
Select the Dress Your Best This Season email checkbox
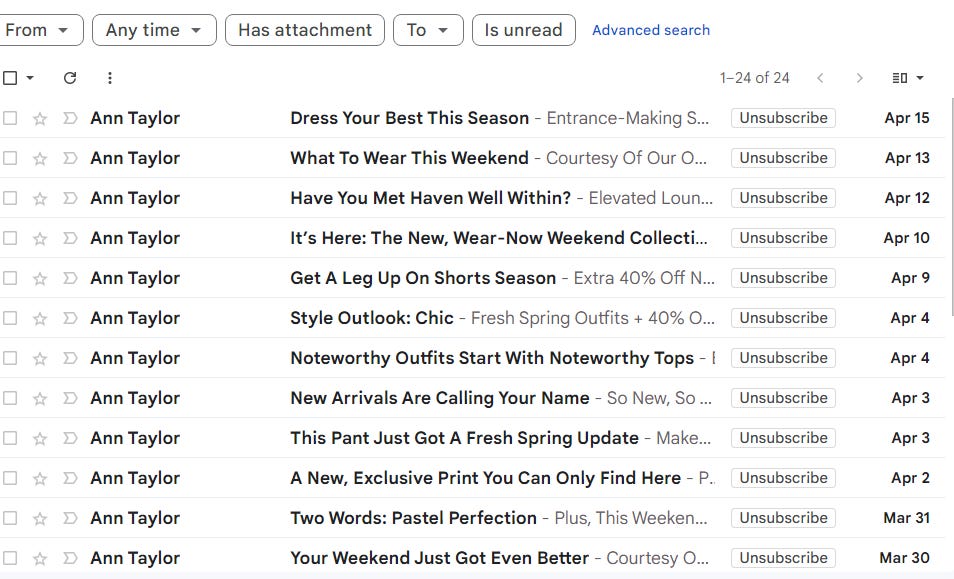pyautogui.click(x=10, y=118)
